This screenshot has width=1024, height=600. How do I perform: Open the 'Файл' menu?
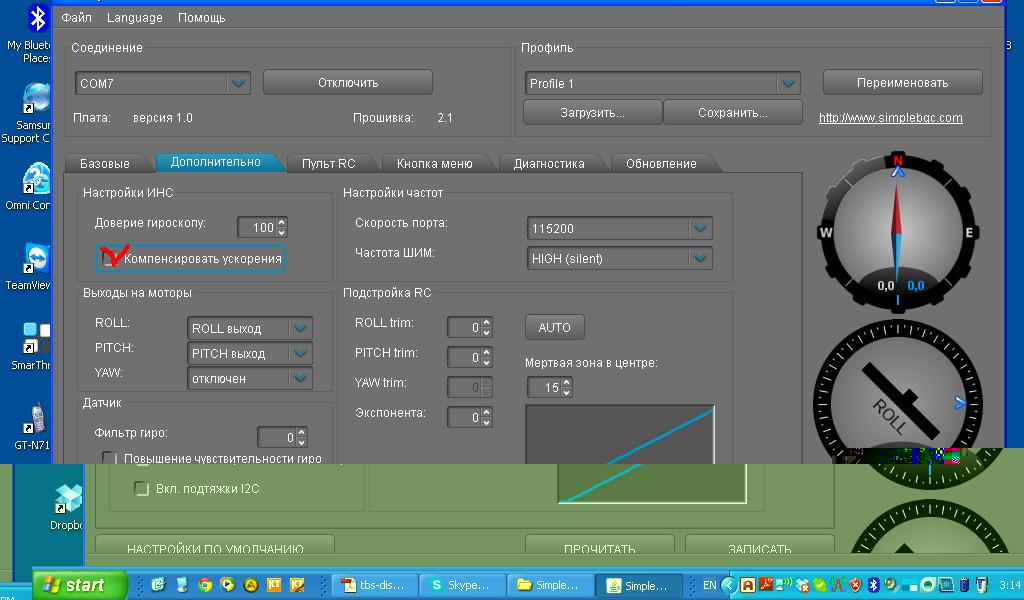76,18
